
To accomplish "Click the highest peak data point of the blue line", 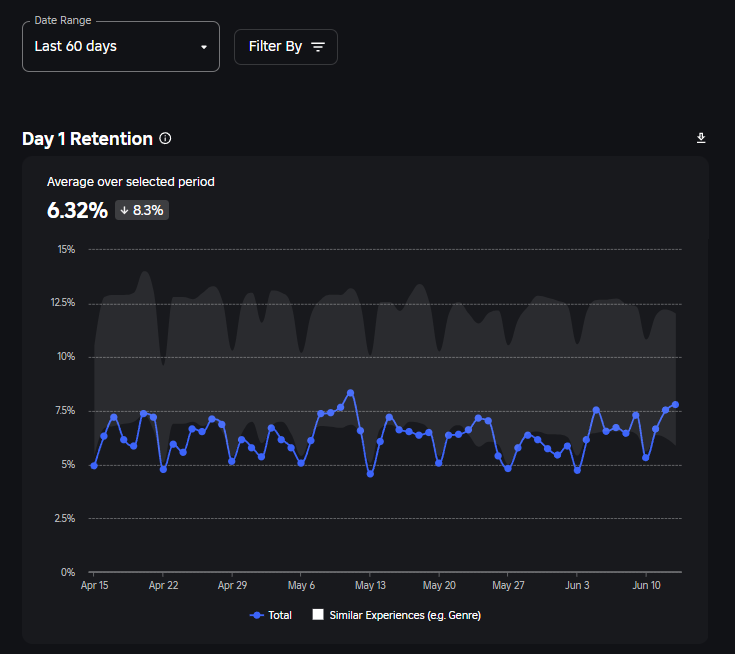I will coord(350,393).
